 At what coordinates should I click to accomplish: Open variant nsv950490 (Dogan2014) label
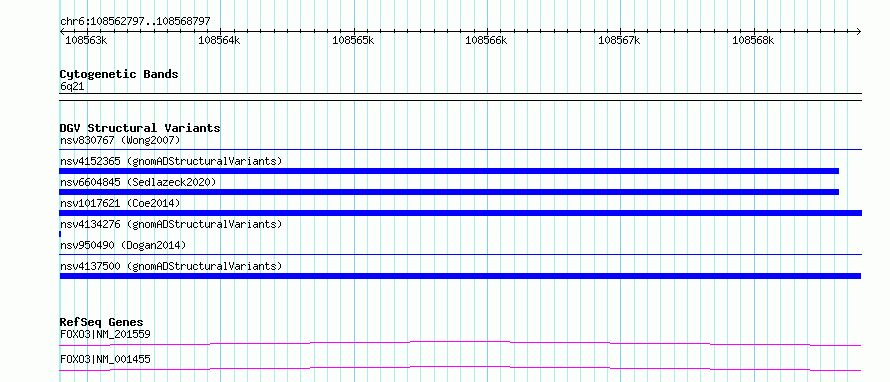[x=123, y=245]
